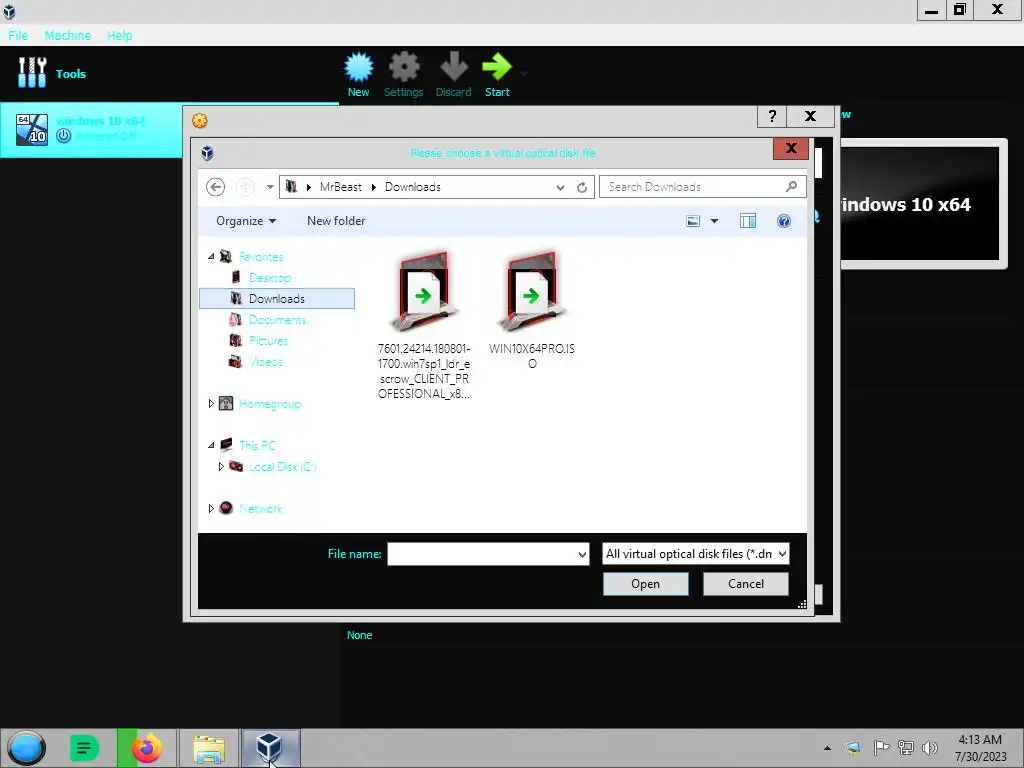Select Videos in Favorites
Screen dimensions: 1024x768
[266, 361]
